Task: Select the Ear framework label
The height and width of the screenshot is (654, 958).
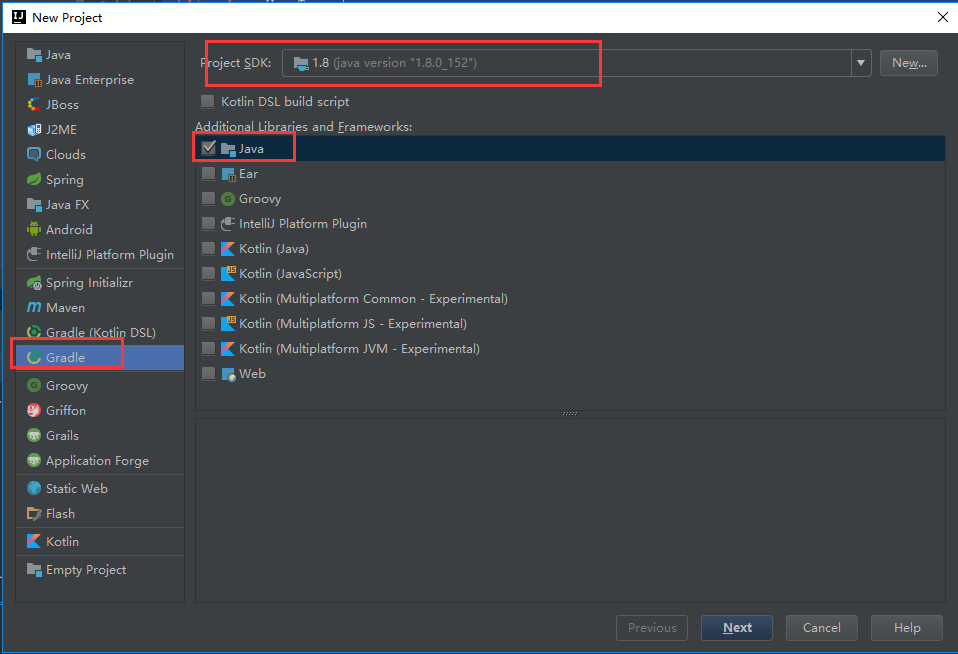Action: [x=249, y=174]
